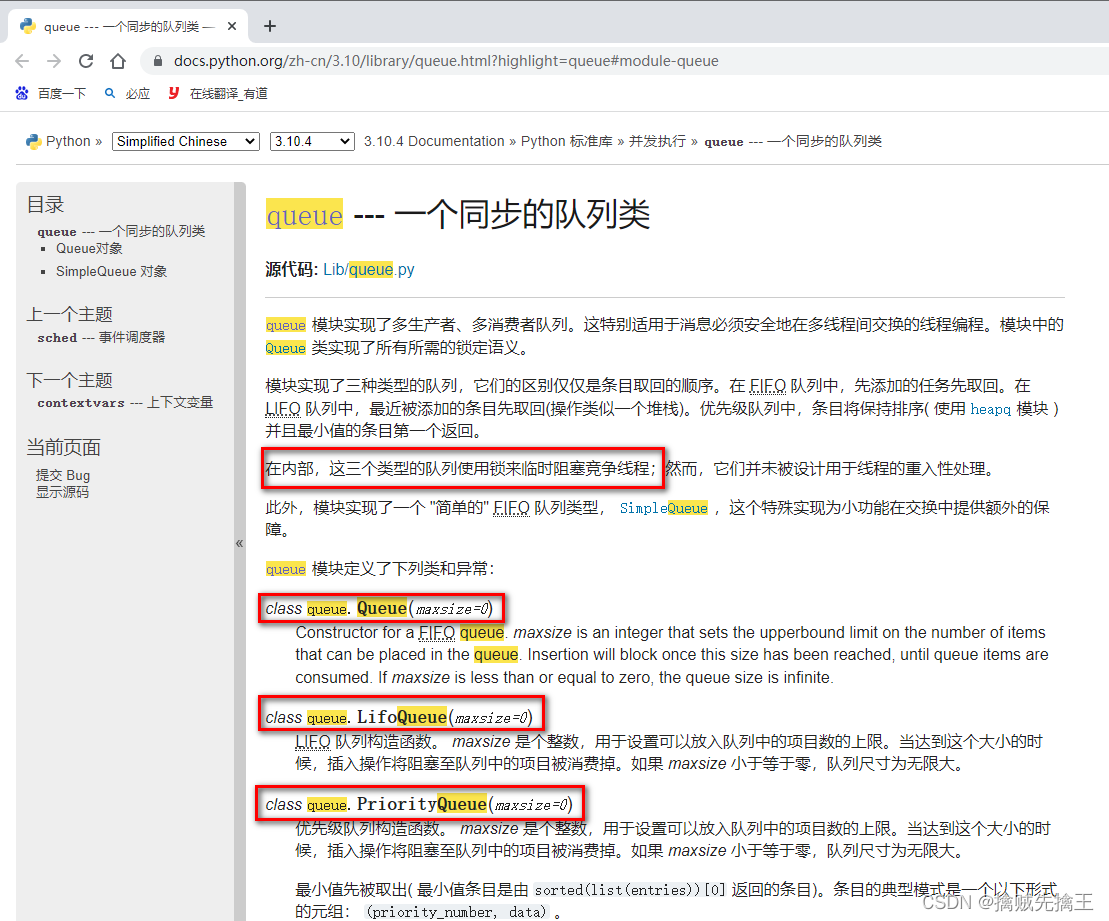Image resolution: width=1109 pixels, height=921 pixels.
Task: Open the heapq module link
Action: [990, 409]
